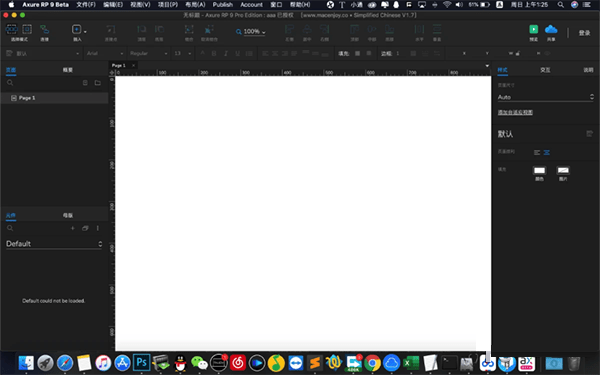Toggle the hidden visibility eye icon
Image resolution: width=600 pixels, height=375 pixels.
[548, 53]
